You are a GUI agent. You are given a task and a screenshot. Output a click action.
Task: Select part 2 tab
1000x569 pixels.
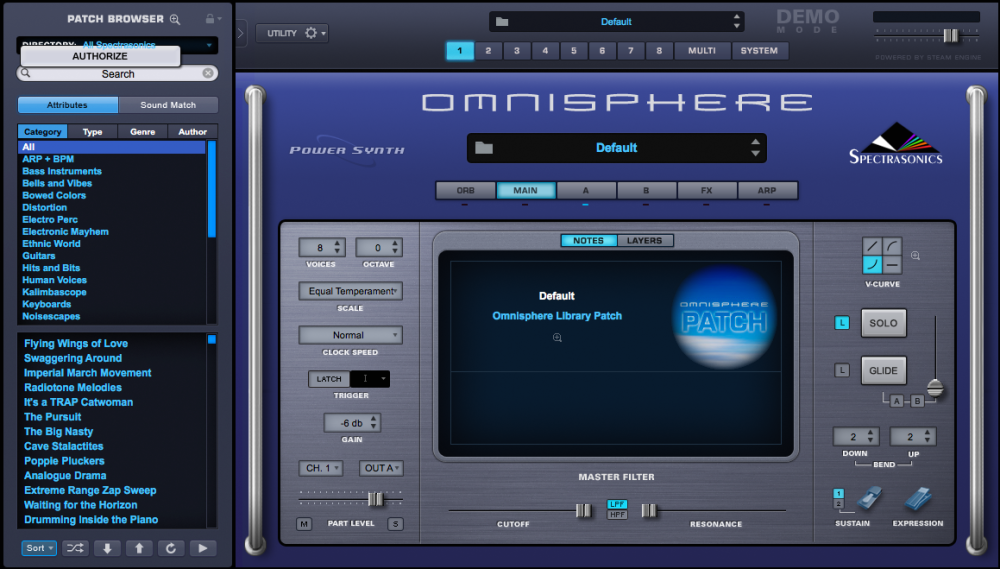pos(488,50)
